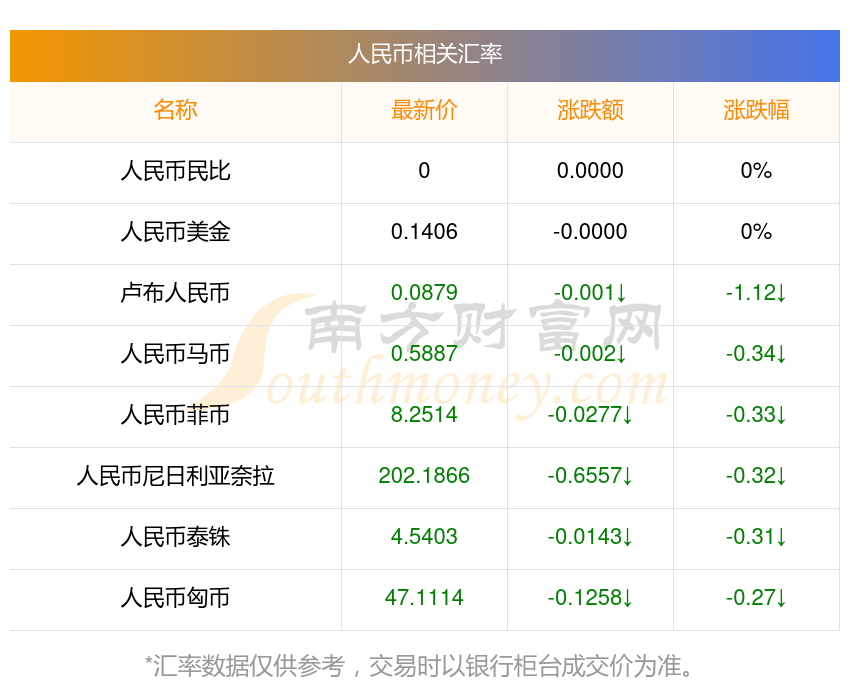Click the -1.12↓ percentage change cell
Image resolution: width=850 pixels, height=697 pixels.
tap(756, 293)
